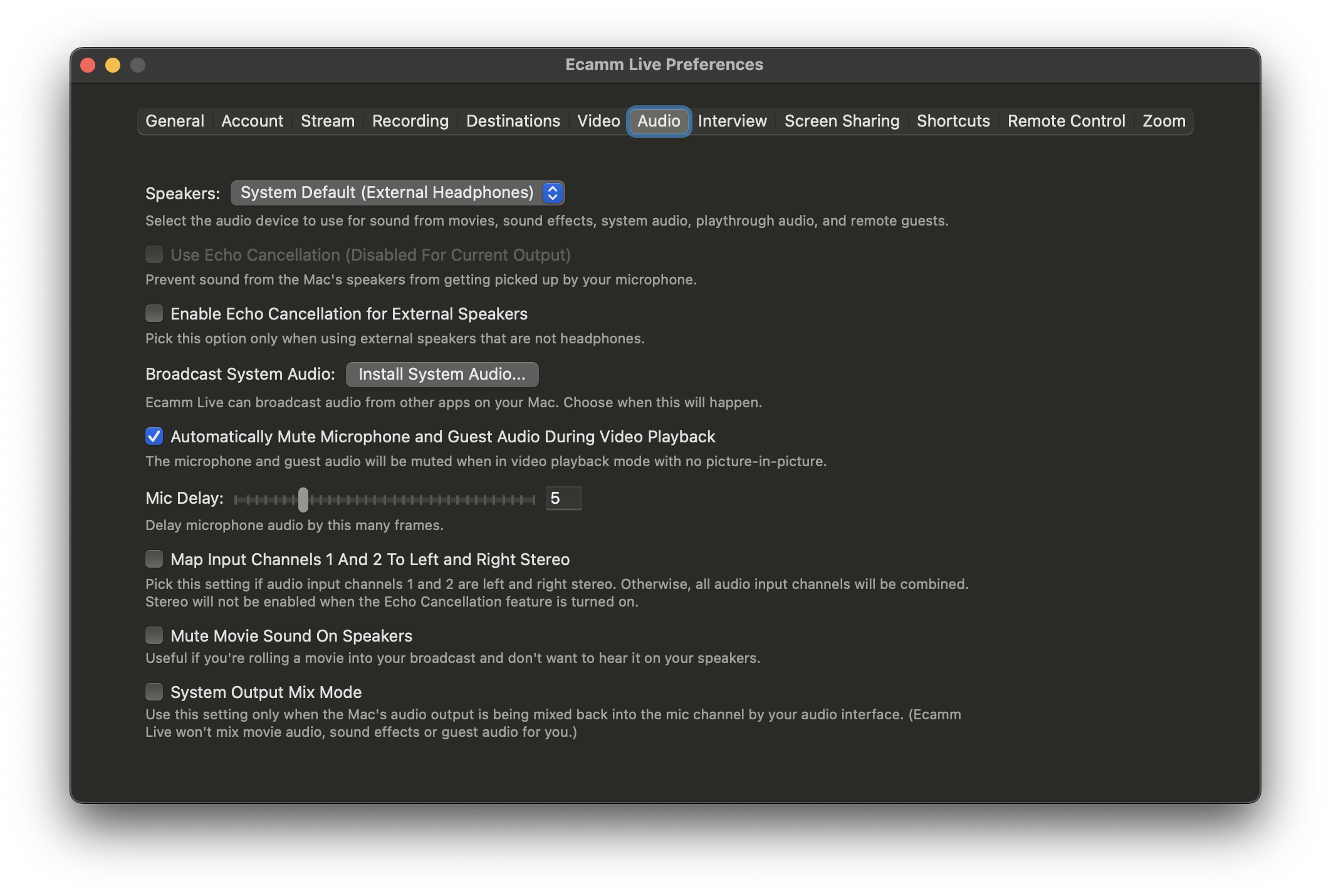The height and width of the screenshot is (896, 1331).
Task: Click the Mic Delay frames input field
Action: (x=563, y=498)
